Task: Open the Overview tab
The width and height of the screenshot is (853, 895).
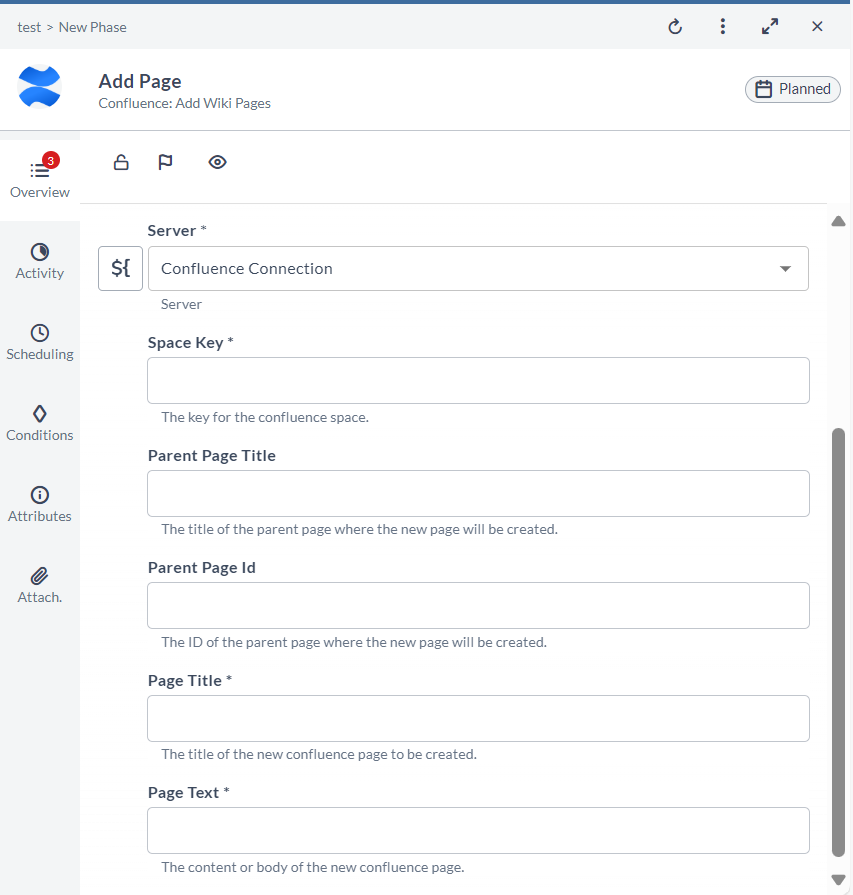Action: [x=40, y=178]
